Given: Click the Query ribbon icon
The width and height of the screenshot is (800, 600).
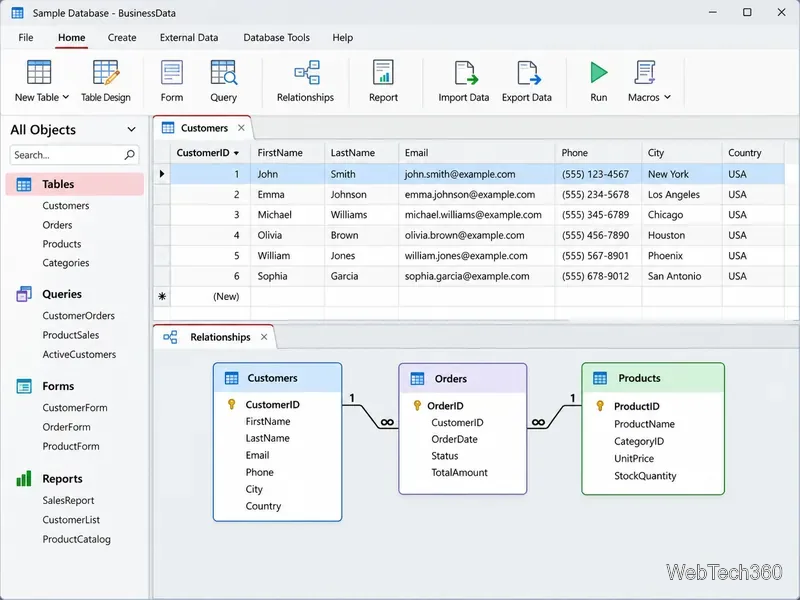Looking at the screenshot, I should point(223,71).
